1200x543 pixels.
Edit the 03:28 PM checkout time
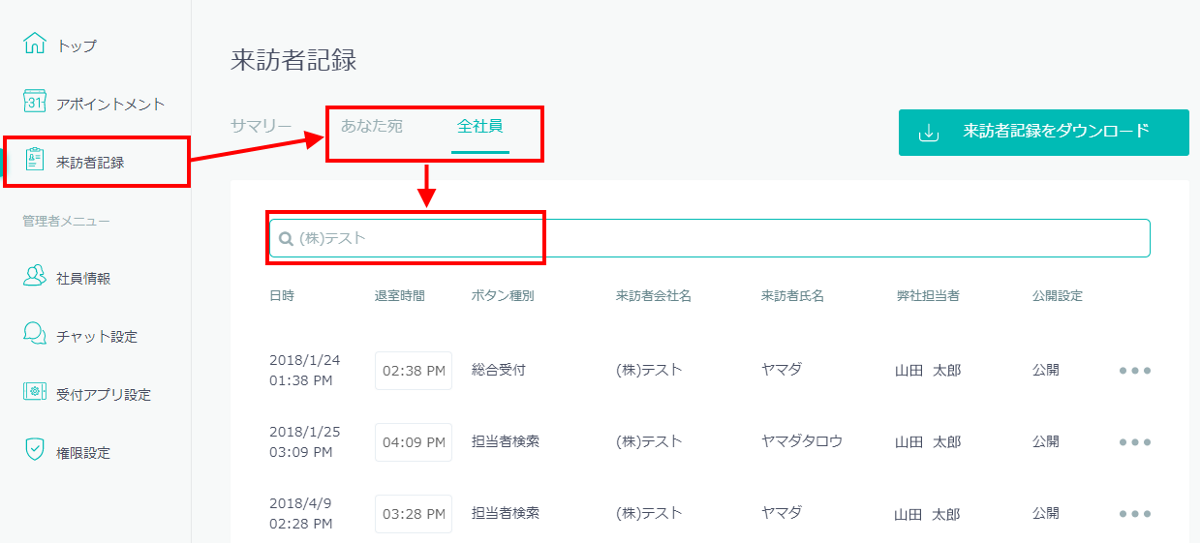coord(414,514)
